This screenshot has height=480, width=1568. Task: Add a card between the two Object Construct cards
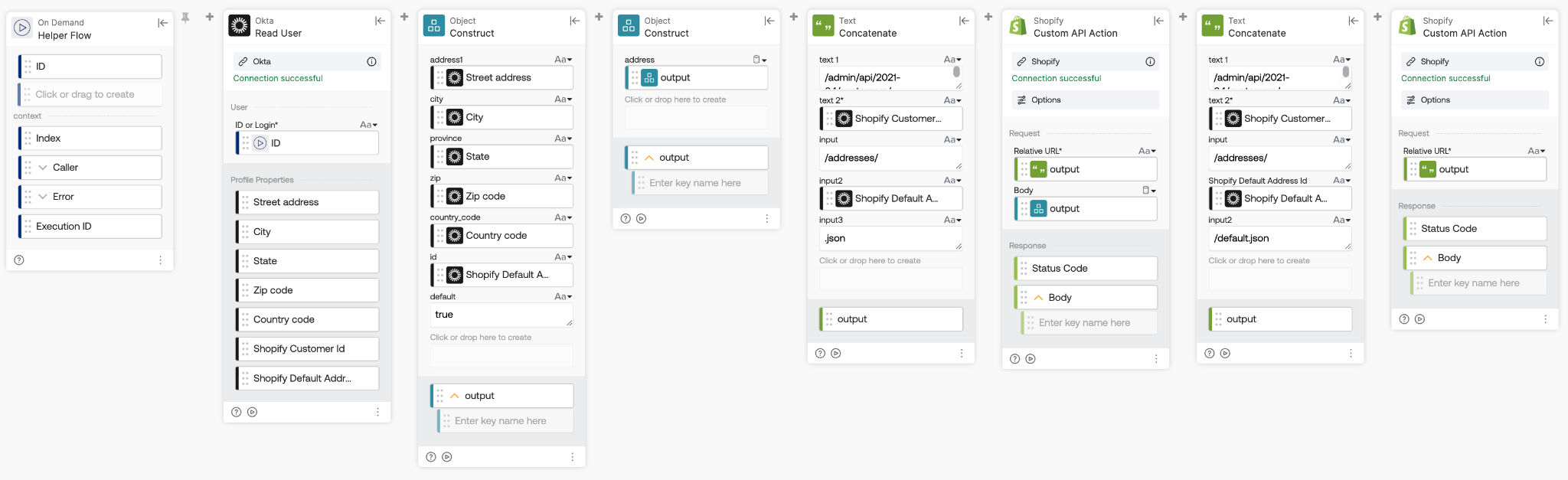[599, 16]
